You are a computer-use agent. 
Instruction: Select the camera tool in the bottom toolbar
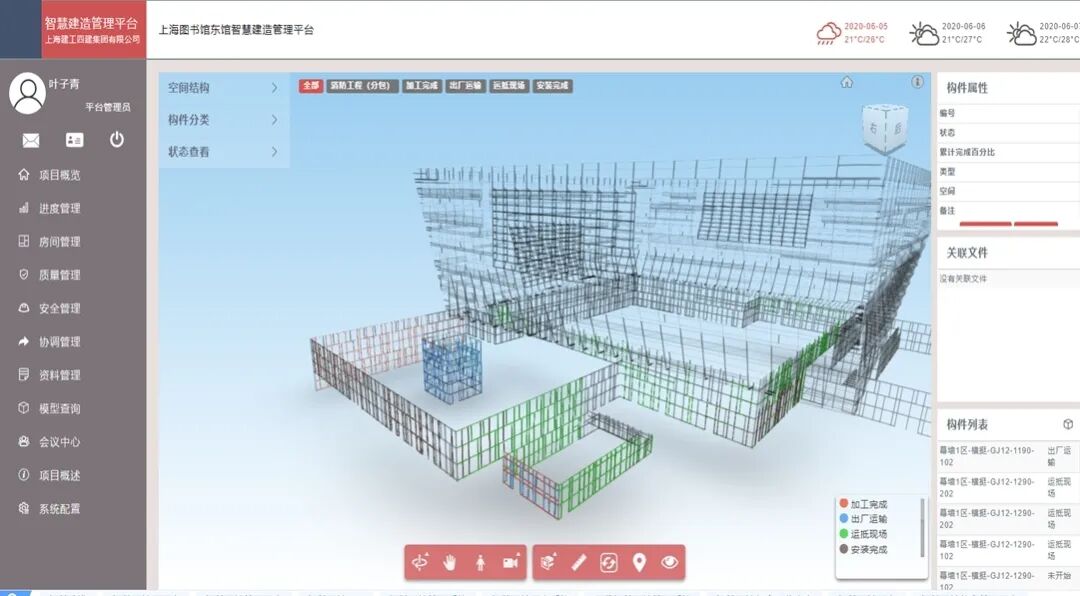(510, 563)
